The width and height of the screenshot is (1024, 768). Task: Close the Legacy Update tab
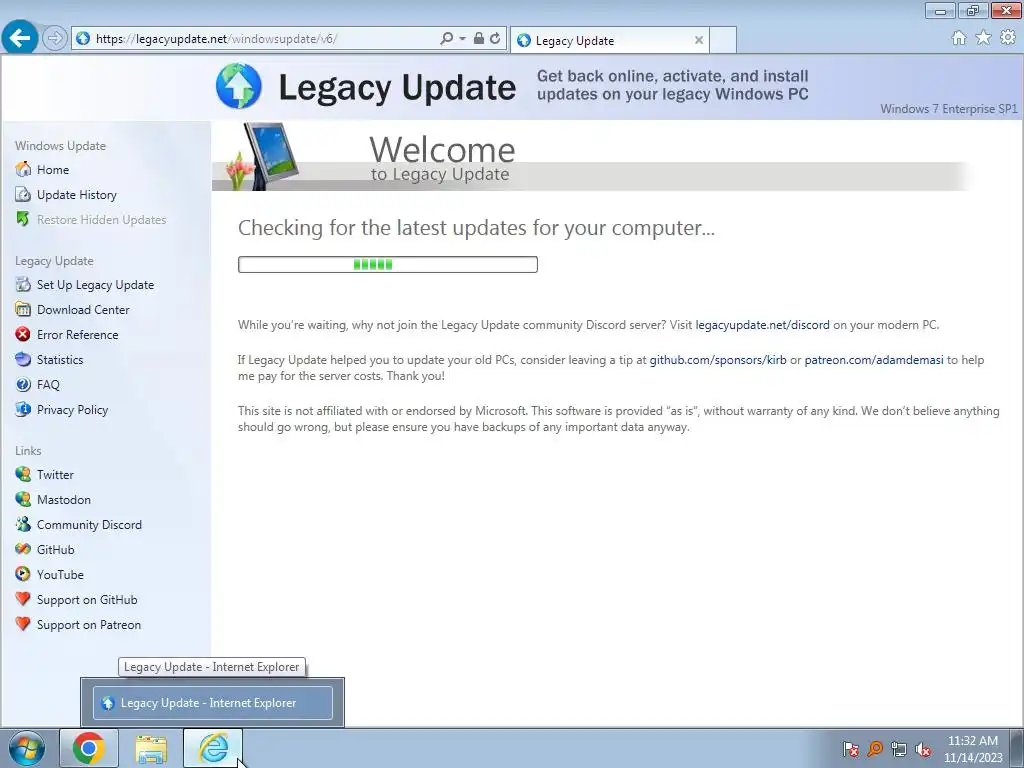coord(699,40)
